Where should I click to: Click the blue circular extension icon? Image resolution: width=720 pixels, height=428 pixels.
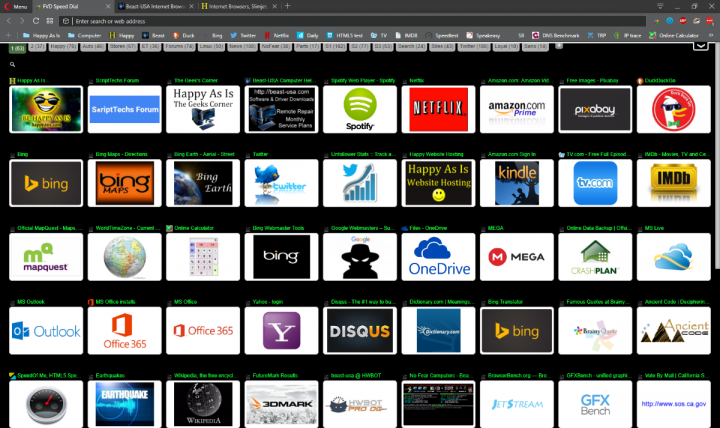pyautogui.click(x=669, y=21)
